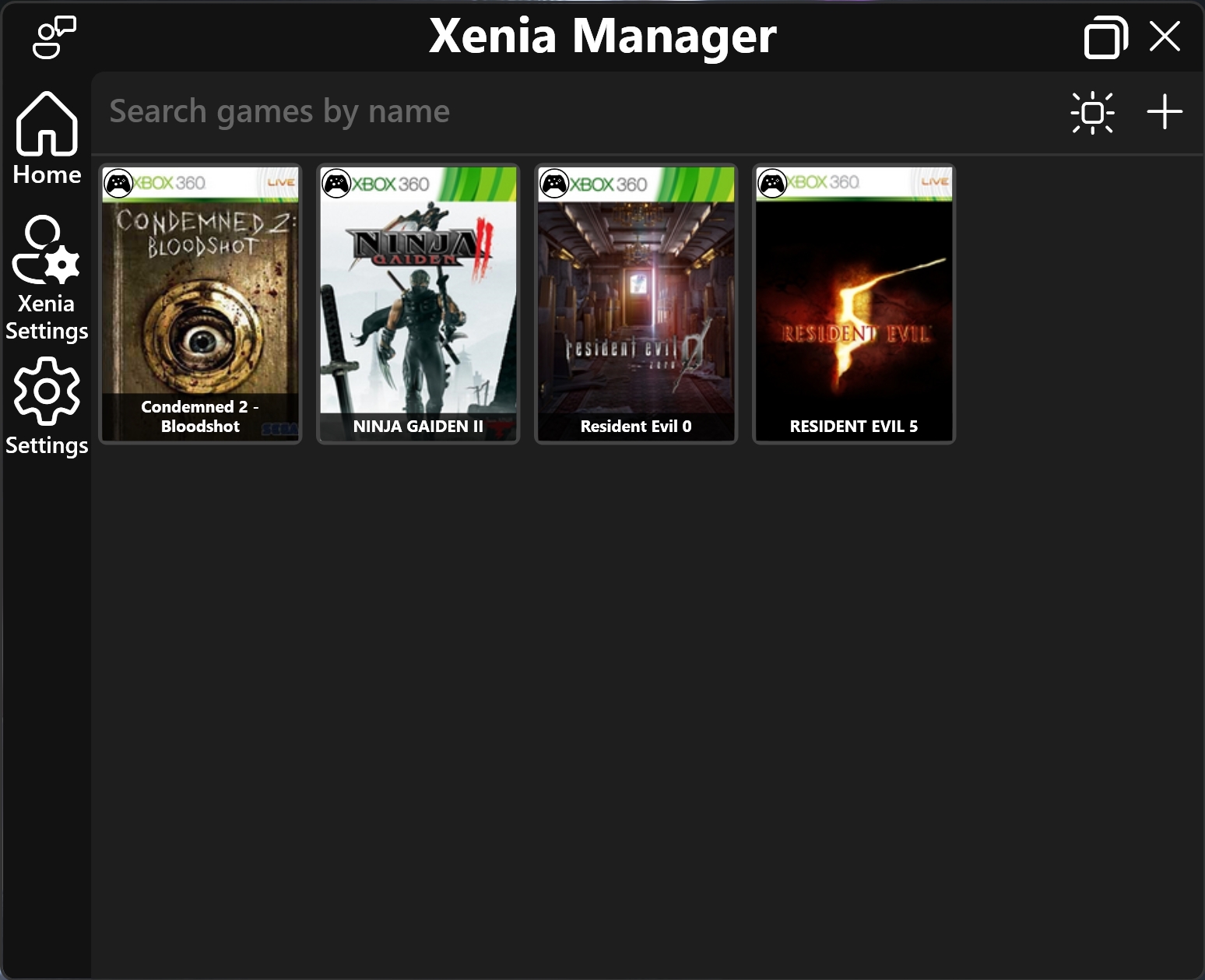The height and width of the screenshot is (980, 1205).
Task: Go to the Home page
Action: point(47,139)
